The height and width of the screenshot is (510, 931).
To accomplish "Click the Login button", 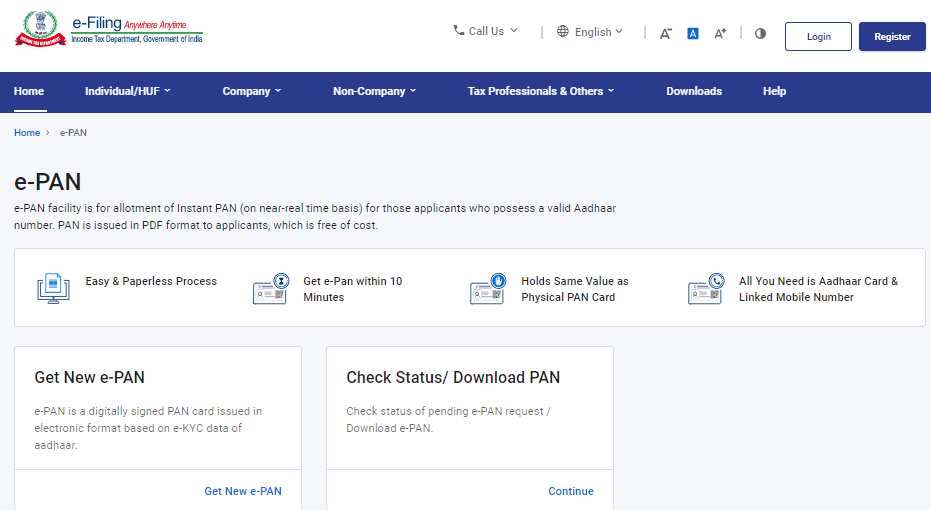I will pos(818,36).
